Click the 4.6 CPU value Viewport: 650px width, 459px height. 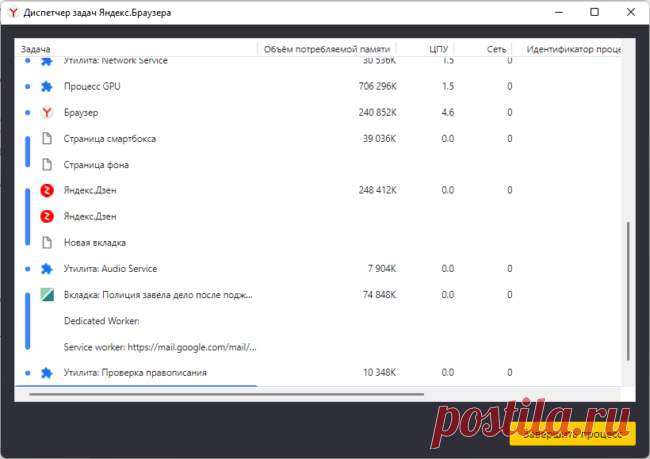pyautogui.click(x=448, y=112)
